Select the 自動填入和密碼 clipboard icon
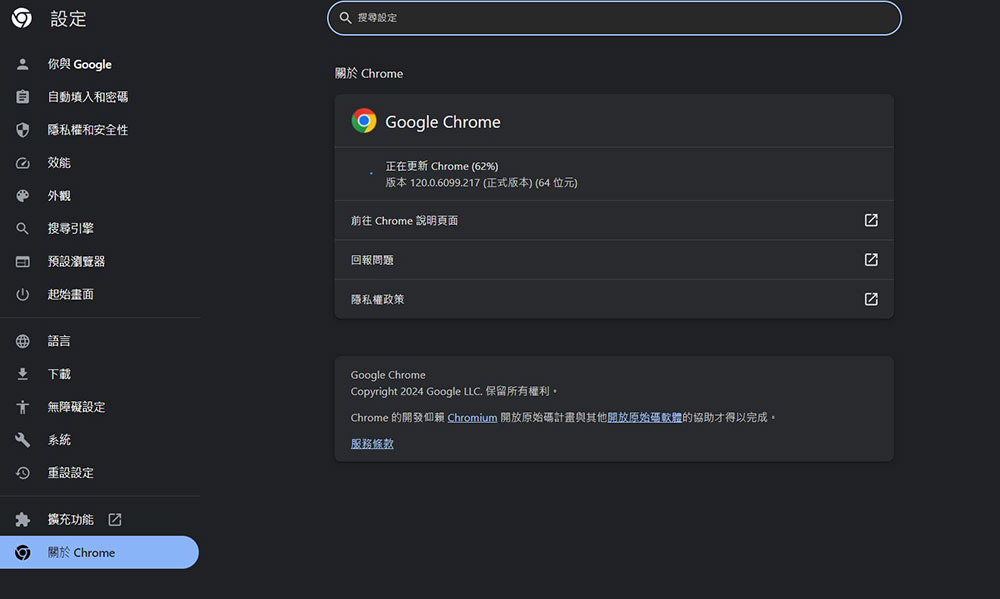This screenshot has height=599, width=1000. click(23, 97)
